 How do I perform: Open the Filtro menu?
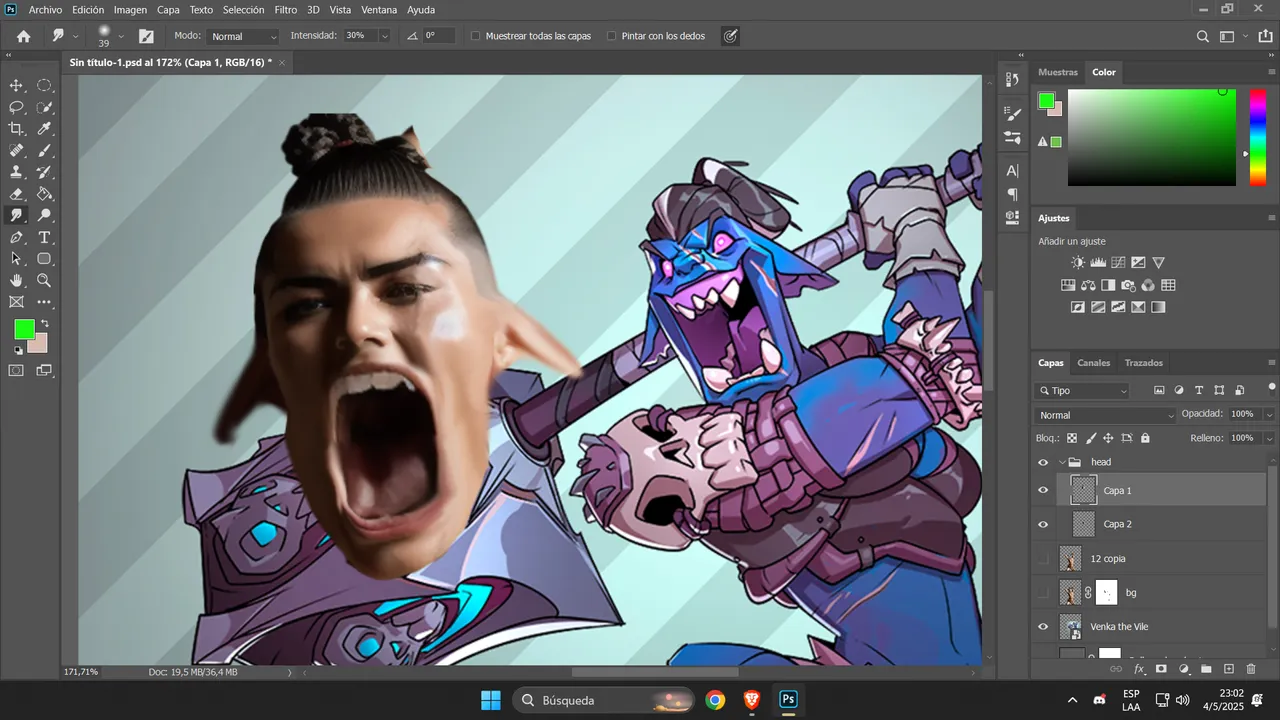(286, 10)
